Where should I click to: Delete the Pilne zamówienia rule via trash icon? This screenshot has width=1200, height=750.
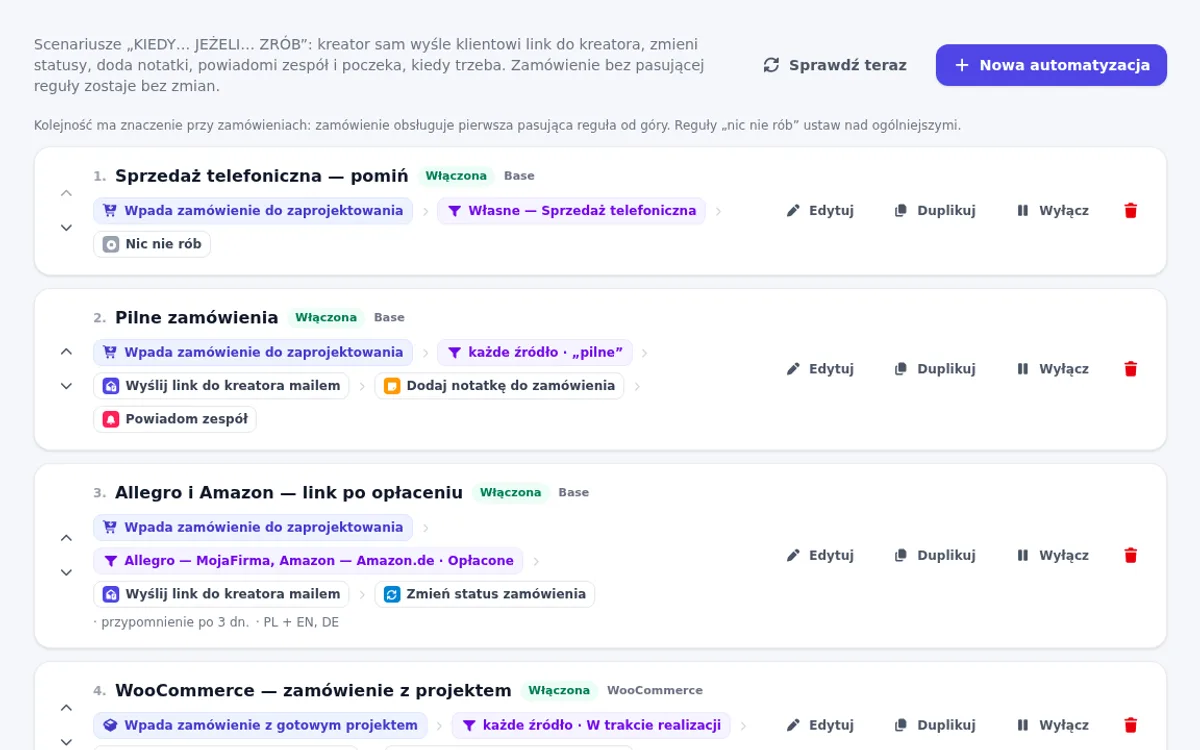[1131, 369]
